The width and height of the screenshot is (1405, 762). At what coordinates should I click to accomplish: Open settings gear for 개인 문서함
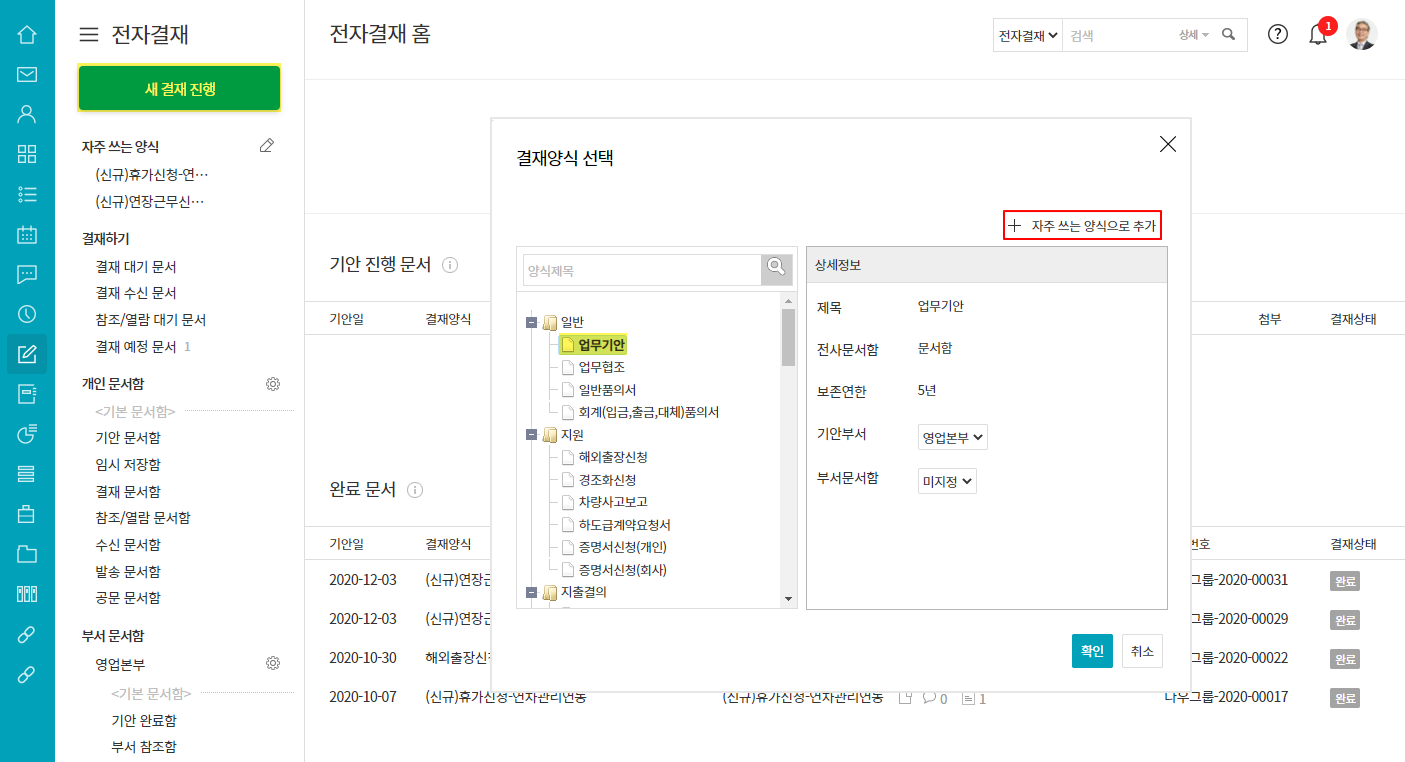[x=272, y=384]
